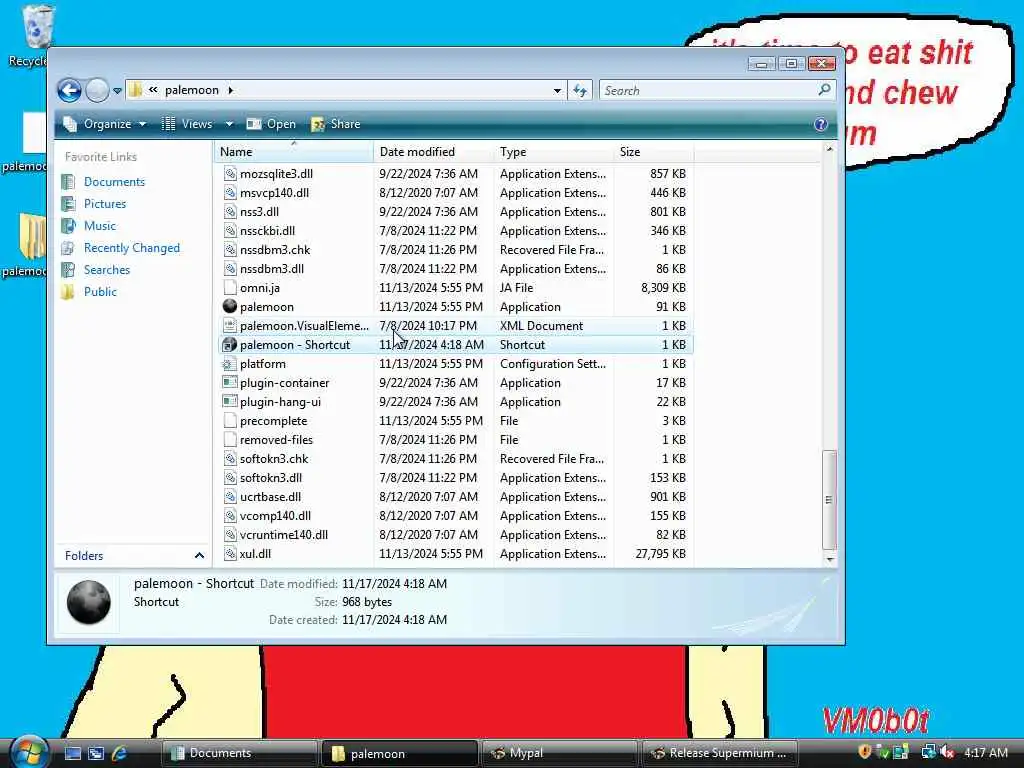This screenshot has height=768, width=1024.
Task: Click the scrollbar down arrow
Action: [829, 559]
